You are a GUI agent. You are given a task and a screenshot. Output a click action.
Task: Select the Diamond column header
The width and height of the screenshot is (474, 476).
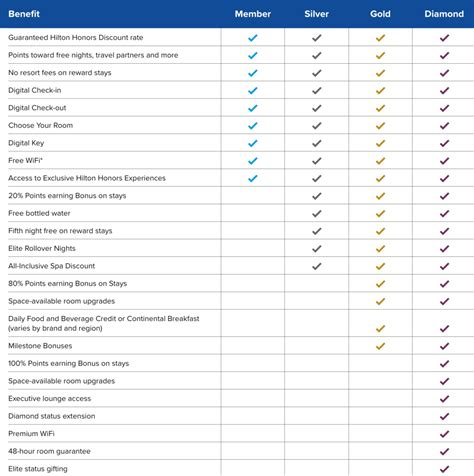pyautogui.click(x=444, y=14)
